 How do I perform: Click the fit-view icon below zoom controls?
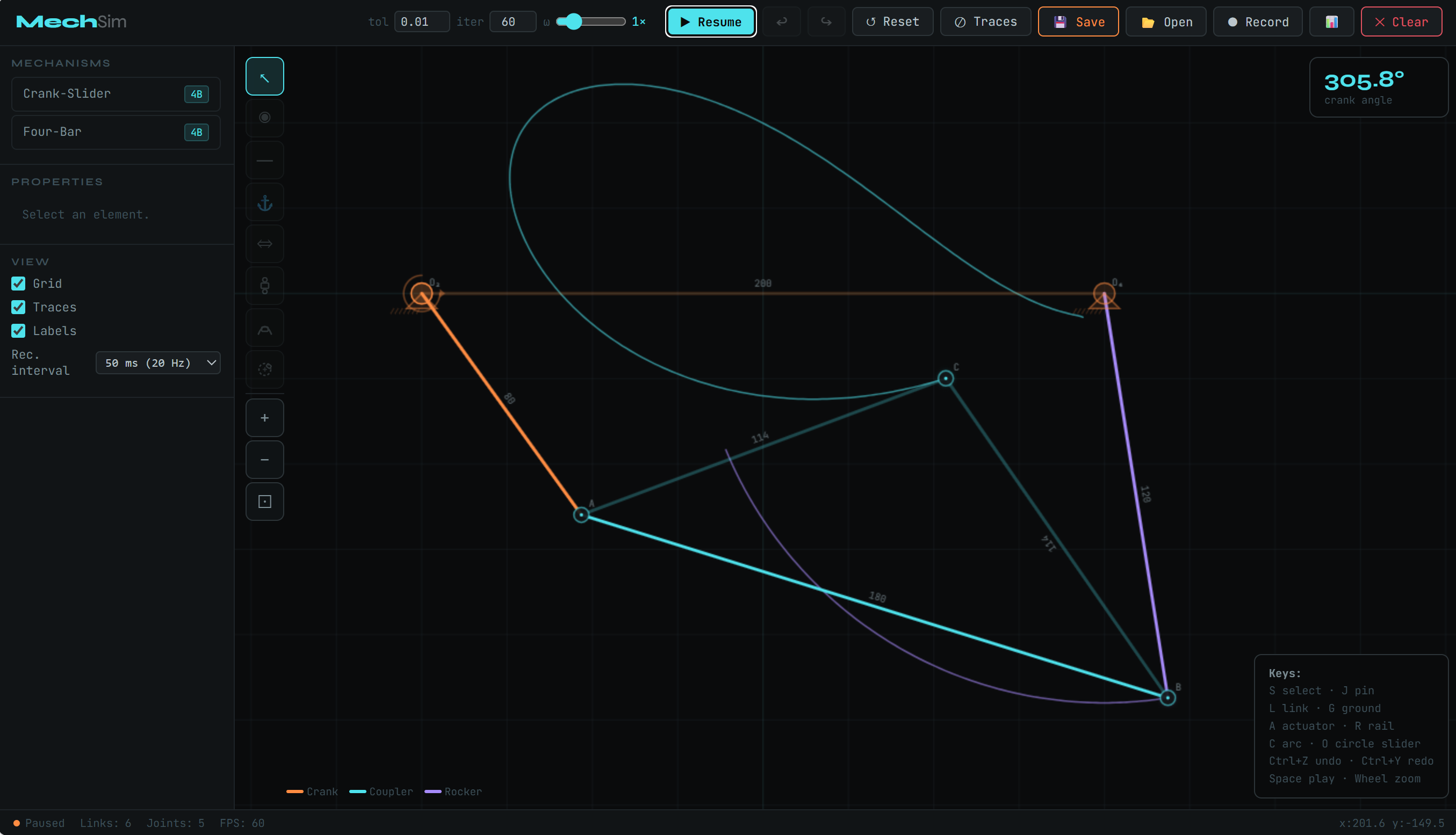pos(264,500)
